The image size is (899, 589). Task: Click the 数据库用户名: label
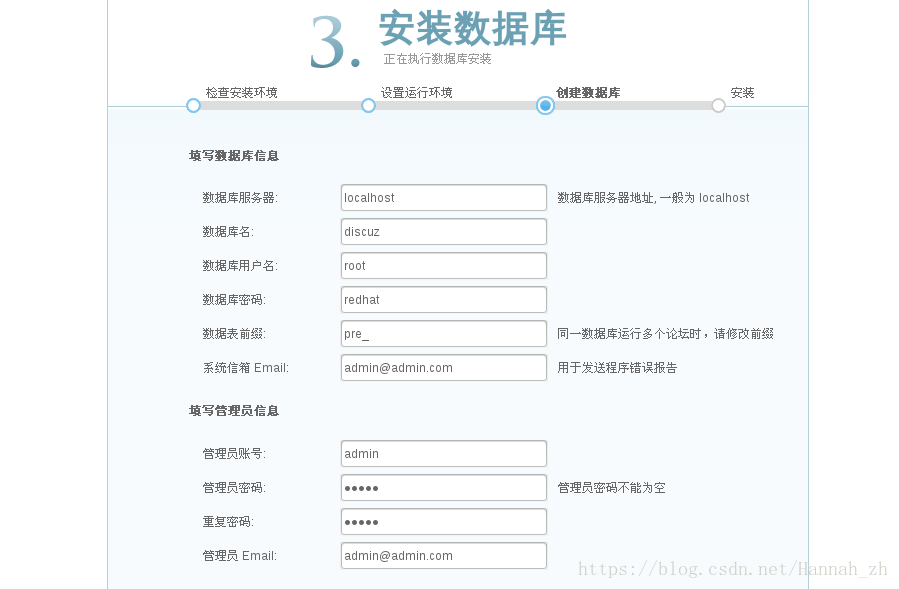pyautogui.click(x=240, y=266)
